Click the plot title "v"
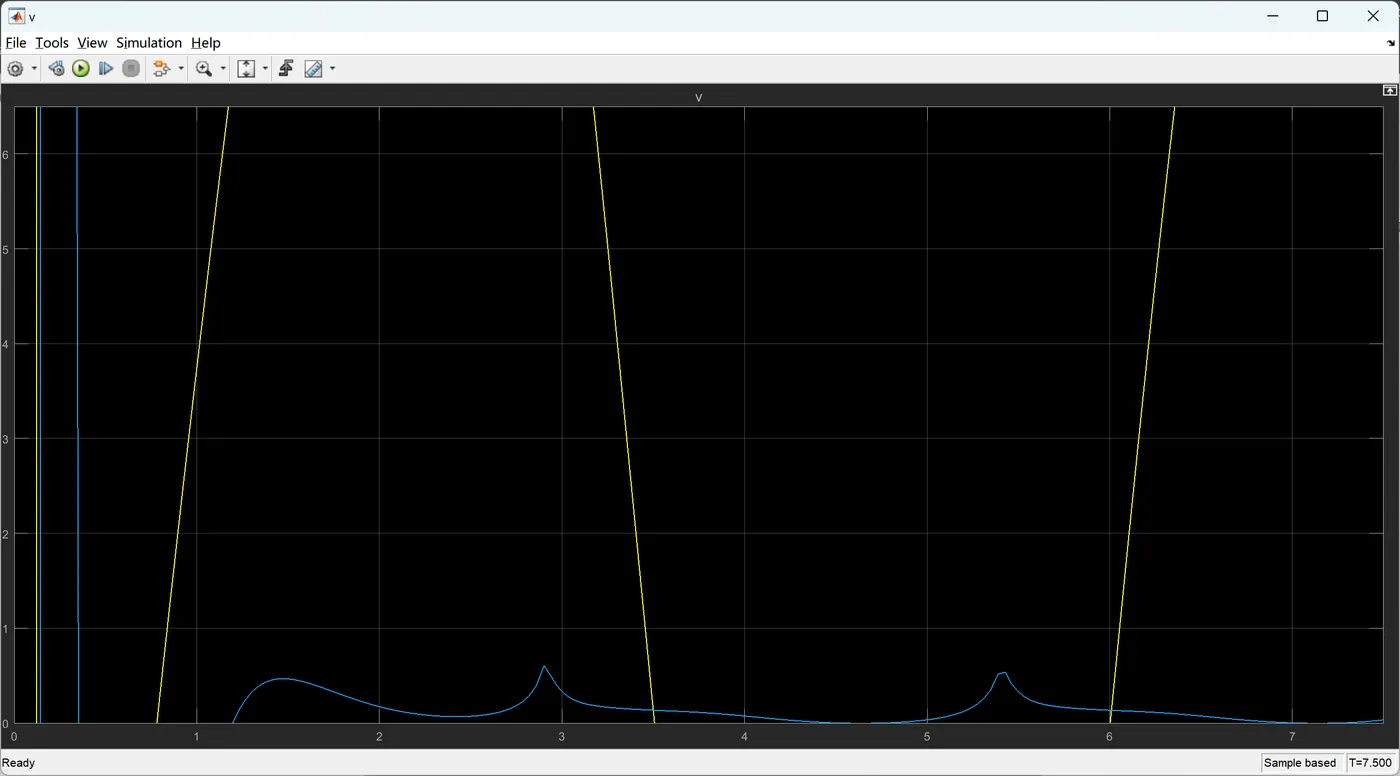The image size is (1400, 776). coord(699,98)
